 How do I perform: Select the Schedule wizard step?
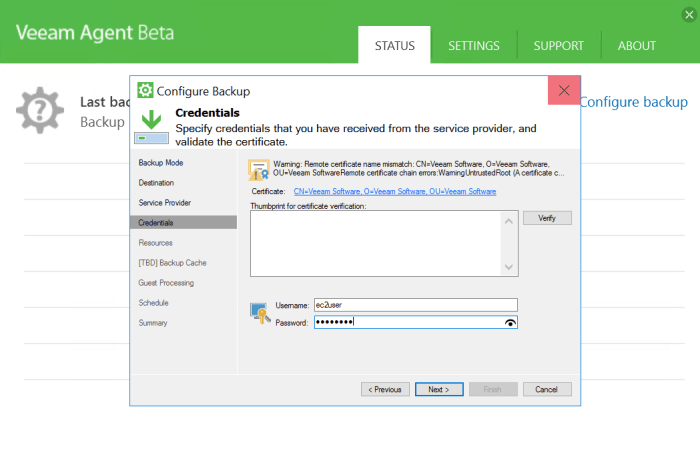pyautogui.click(x=153, y=303)
